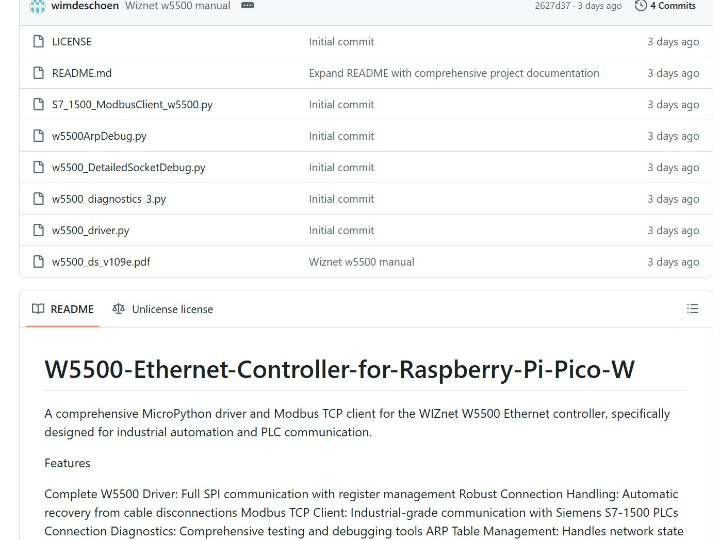Screen dimensions: 720x540
Task: Open w5500ArpDebug.py file
Action: click(x=99, y=136)
